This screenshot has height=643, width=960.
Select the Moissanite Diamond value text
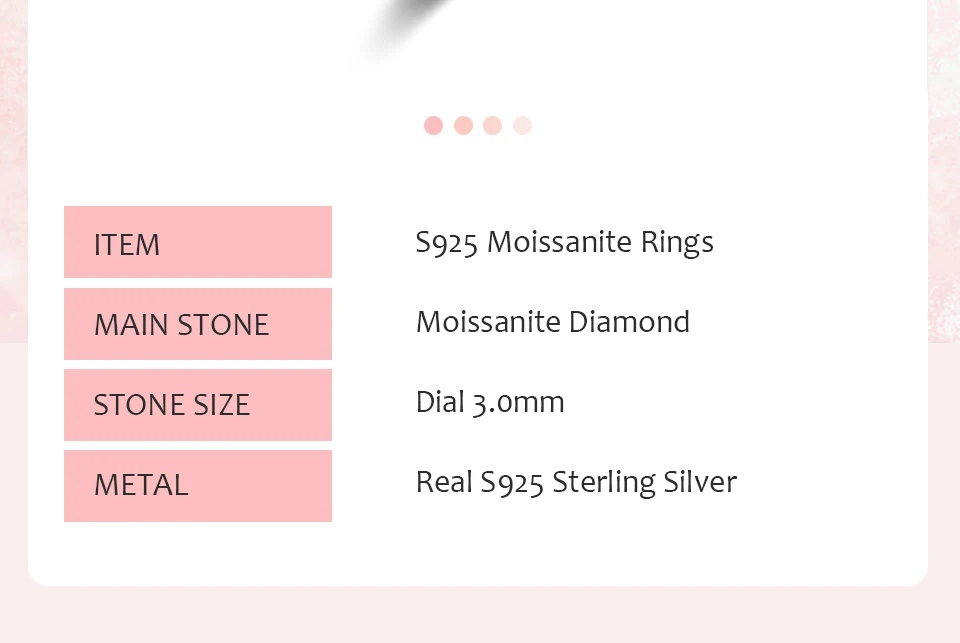pos(552,323)
